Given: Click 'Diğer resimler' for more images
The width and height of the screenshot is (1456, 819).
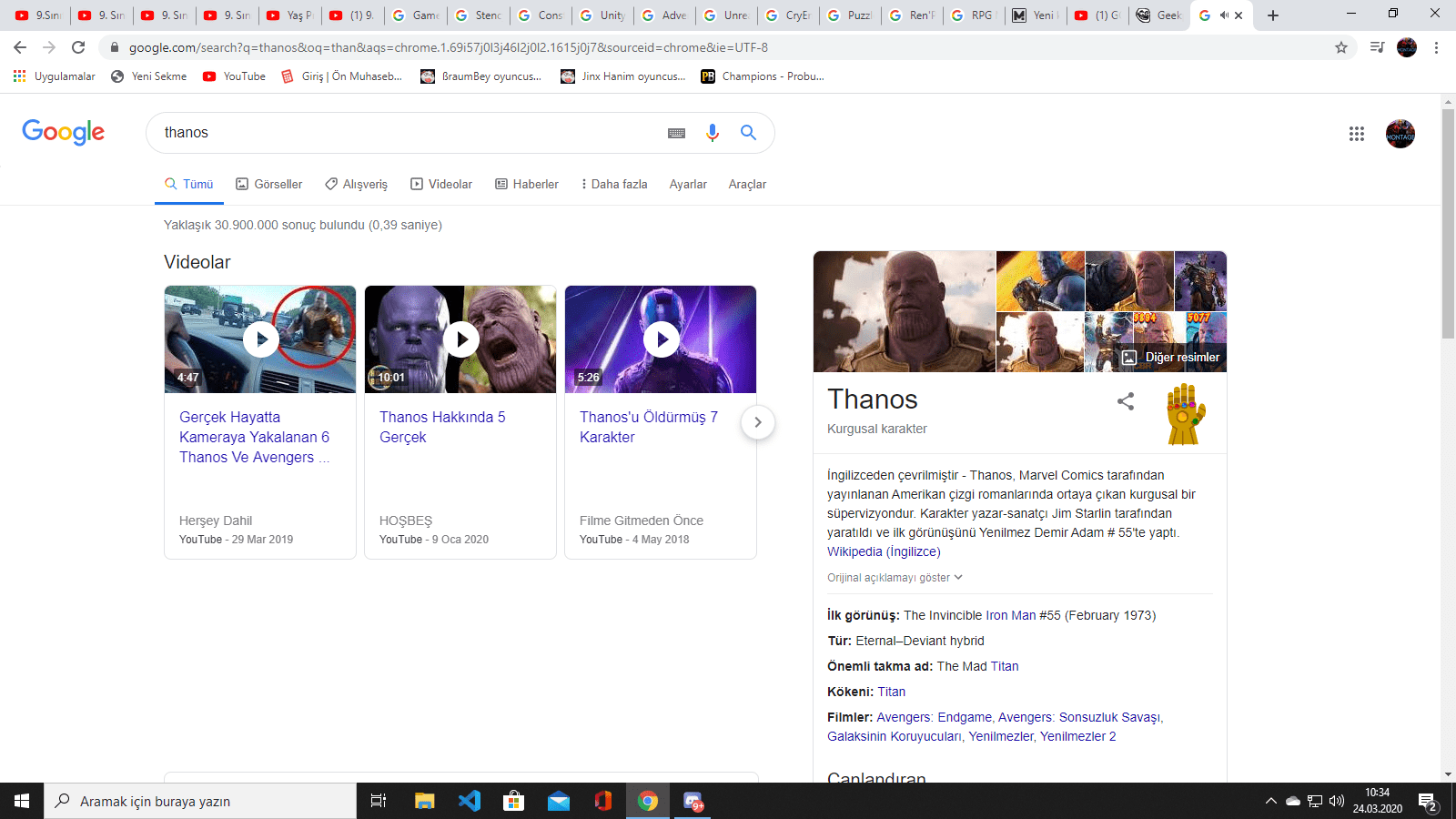Looking at the screenshot, I should [x=1170, y=357].
